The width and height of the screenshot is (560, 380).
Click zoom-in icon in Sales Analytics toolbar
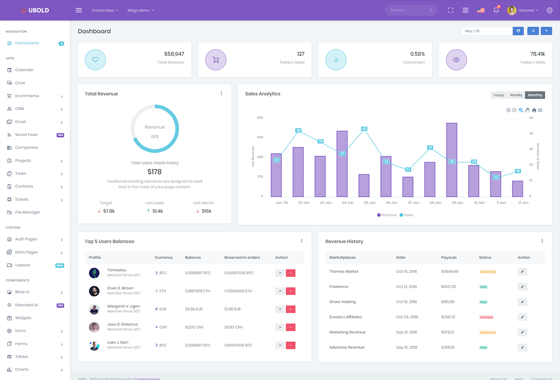click(x=508, y=110)
